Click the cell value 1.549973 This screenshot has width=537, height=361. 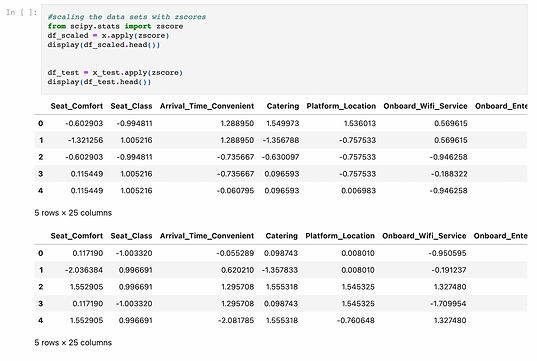click(x=283, y=123)
